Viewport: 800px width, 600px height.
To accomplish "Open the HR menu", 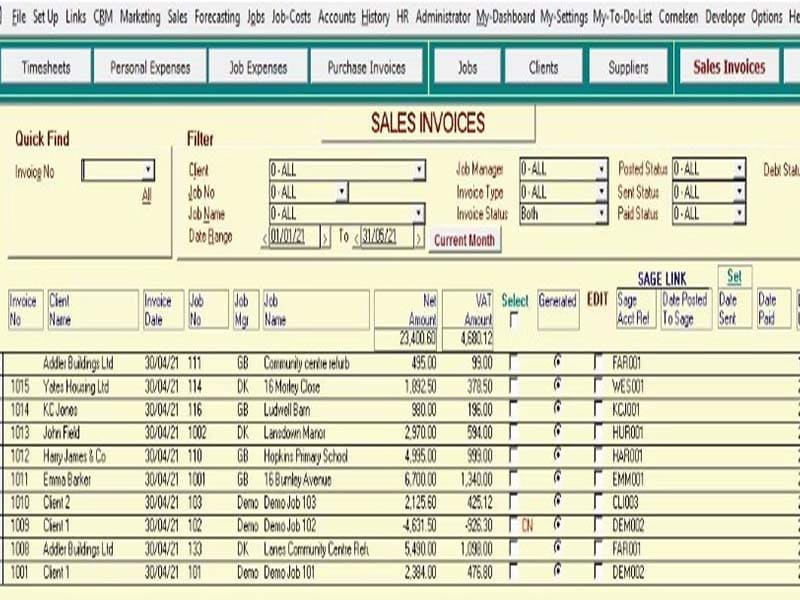I will coord(403,17).
